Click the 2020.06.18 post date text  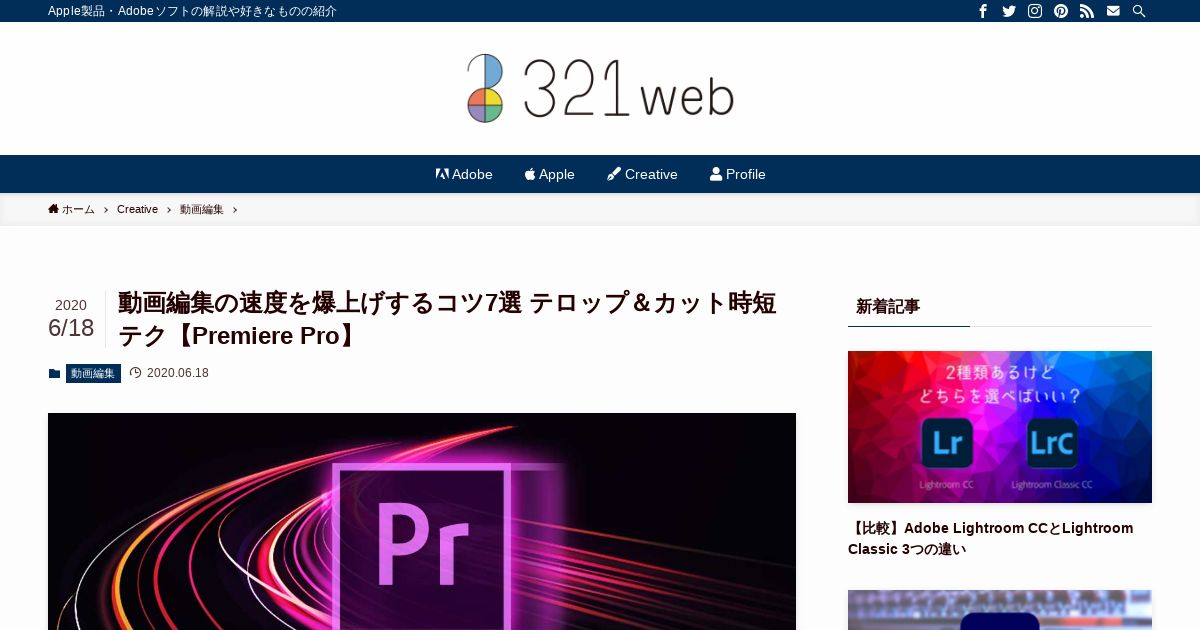[178, 373]
